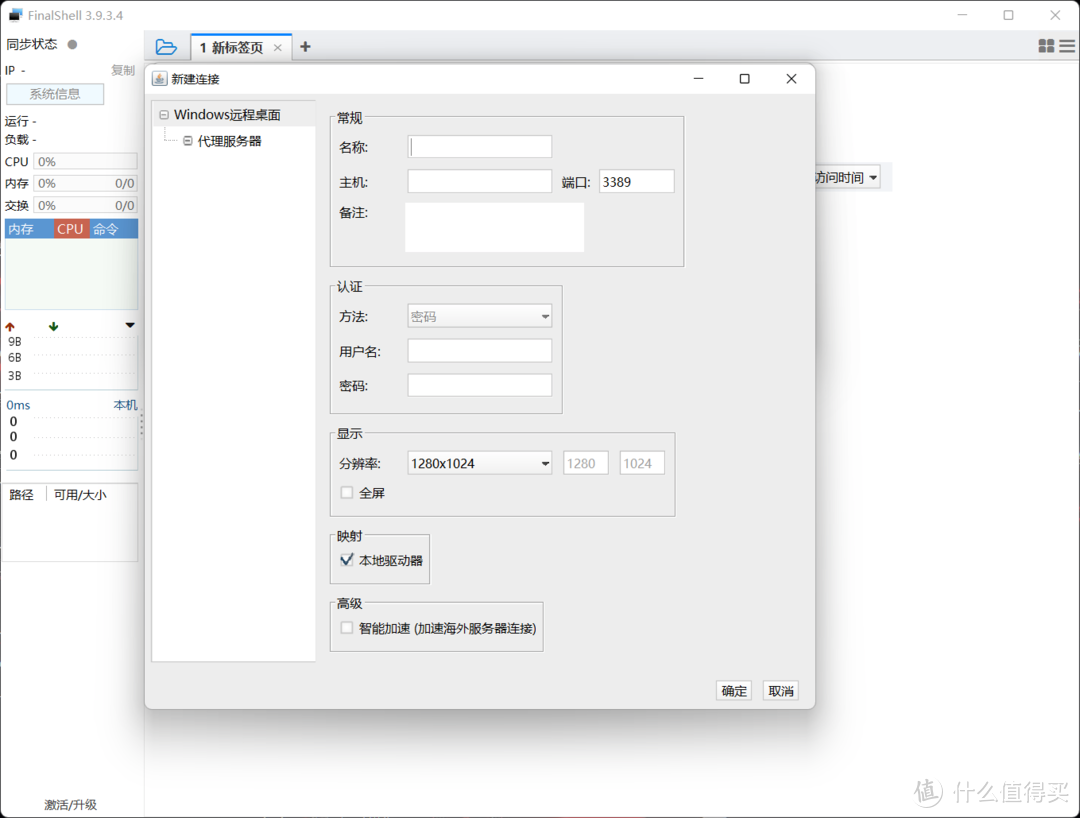Click the sync status indicator dot
This screenshot has width=1080, height=818.
point(72,45)
